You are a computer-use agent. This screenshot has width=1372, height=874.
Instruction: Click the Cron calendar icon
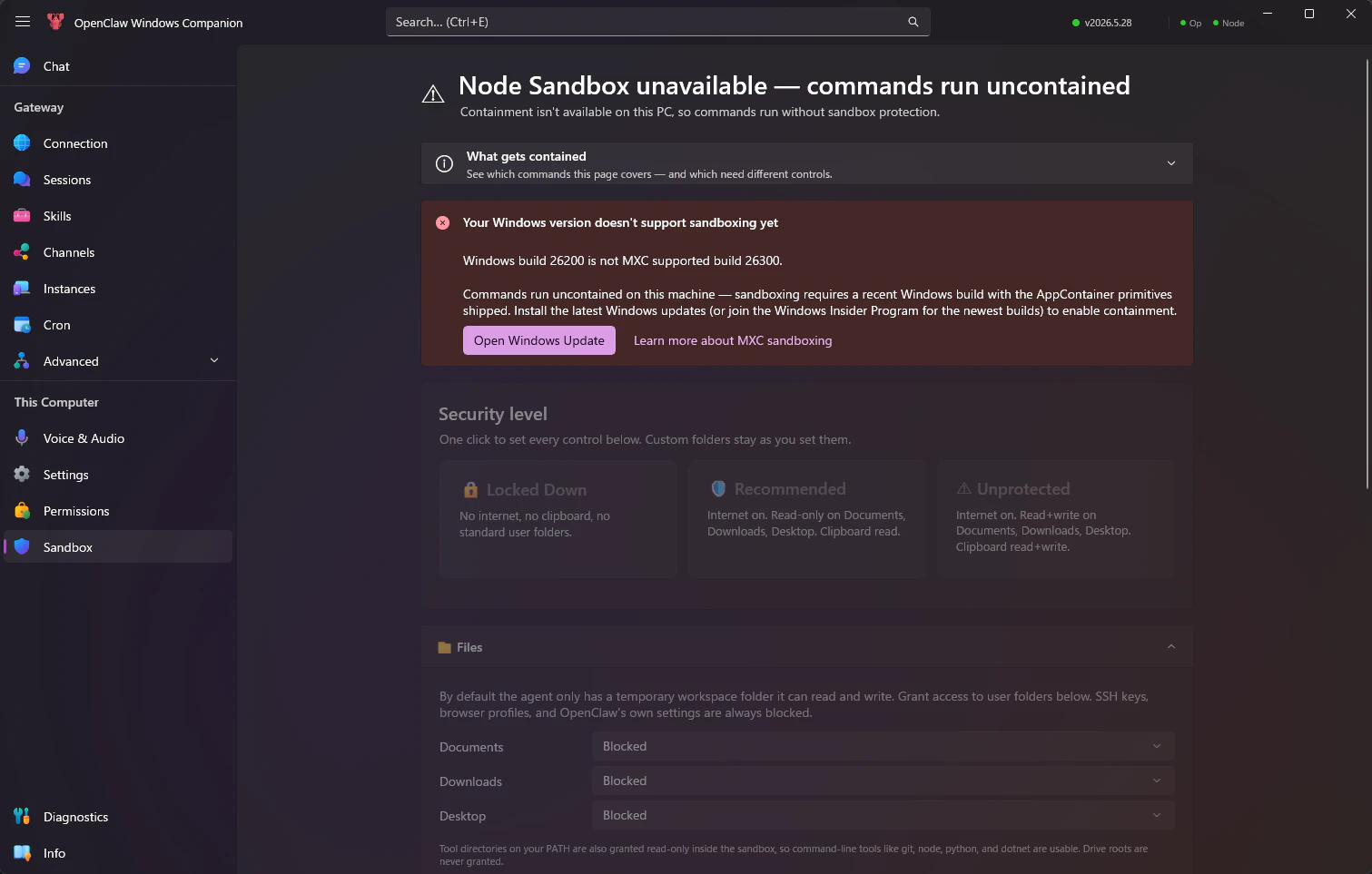22,325
